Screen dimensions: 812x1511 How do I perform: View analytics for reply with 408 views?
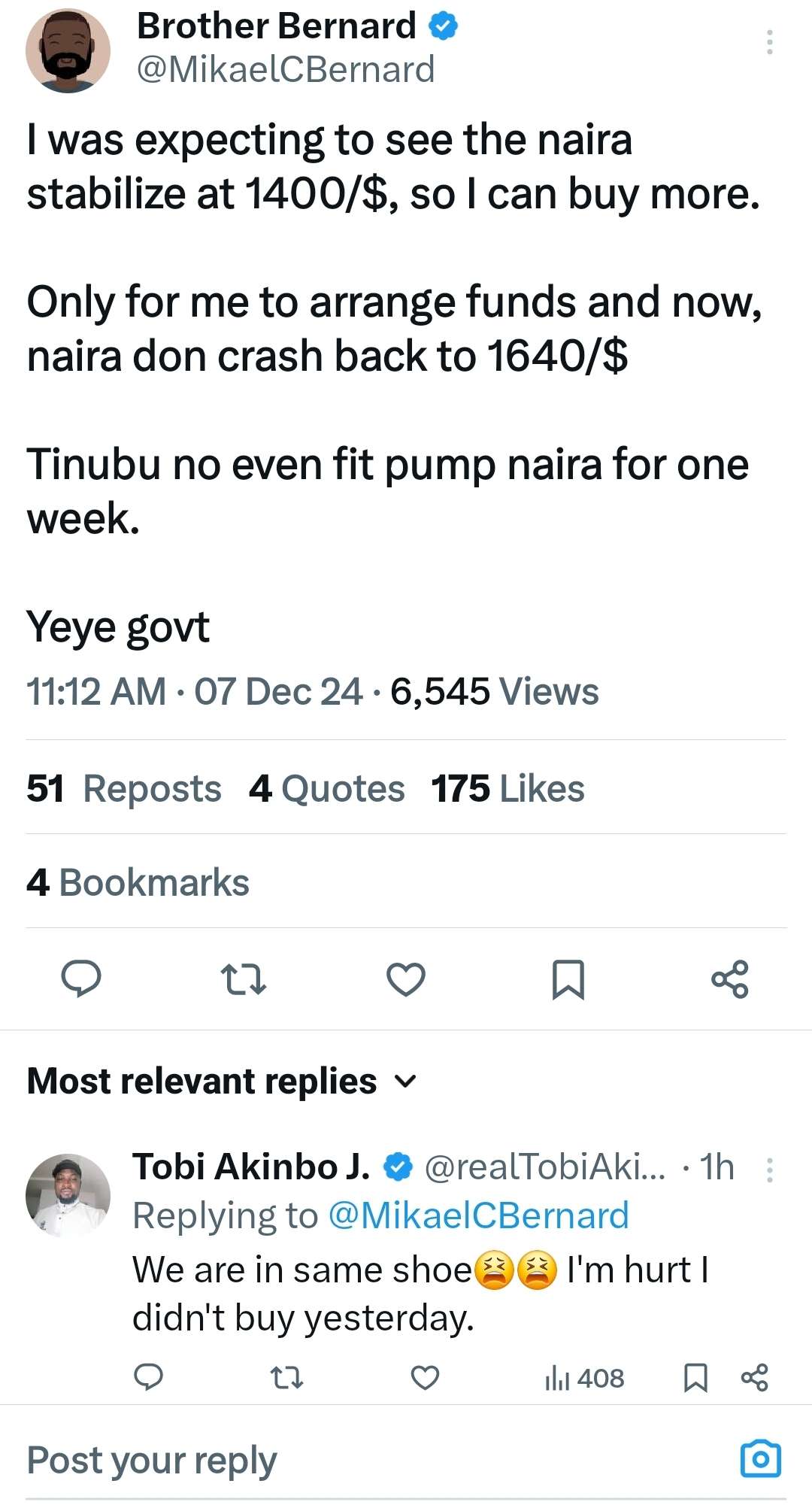coord(584,1378)
